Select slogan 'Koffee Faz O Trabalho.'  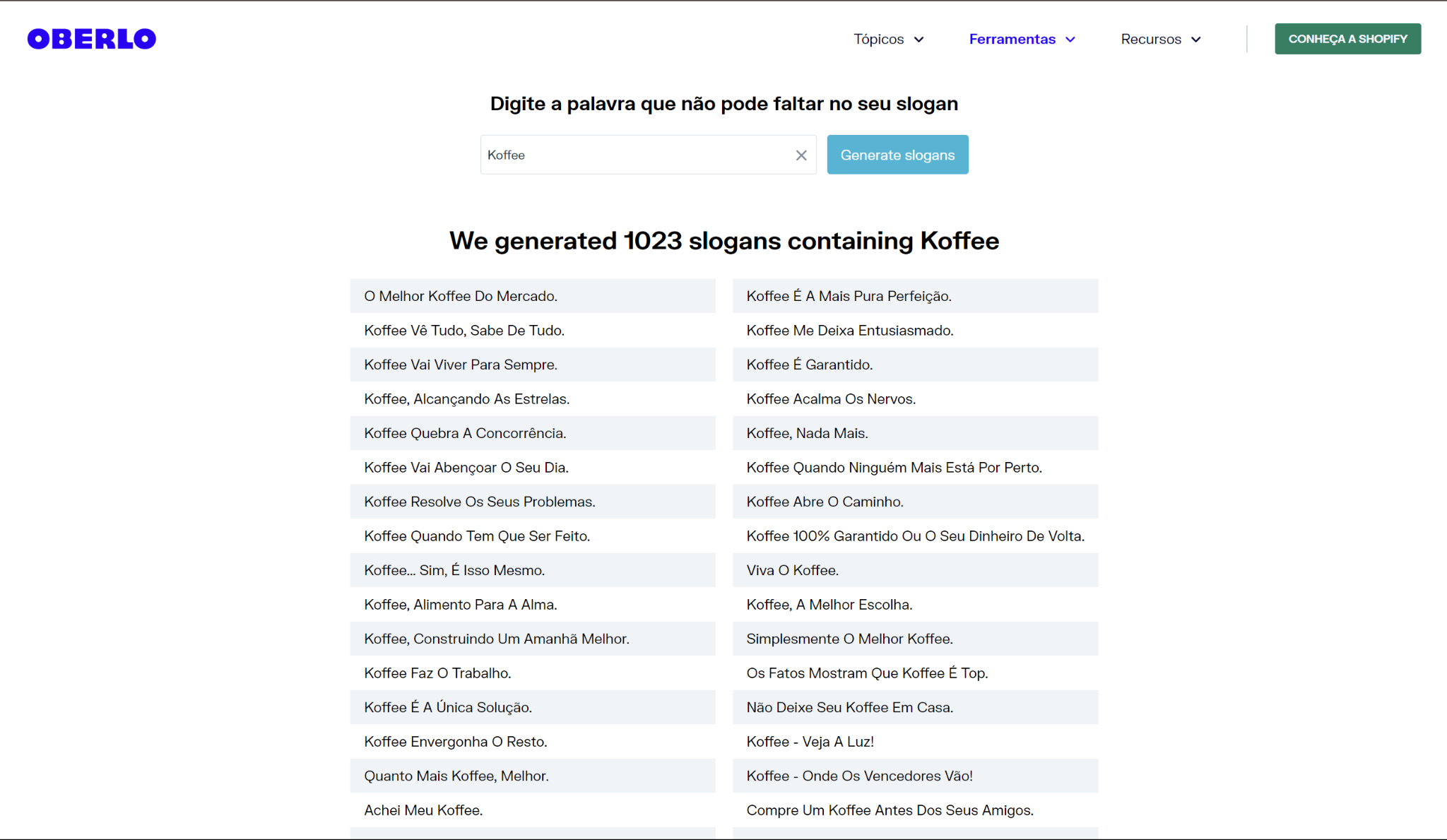[x=533, y=673]
